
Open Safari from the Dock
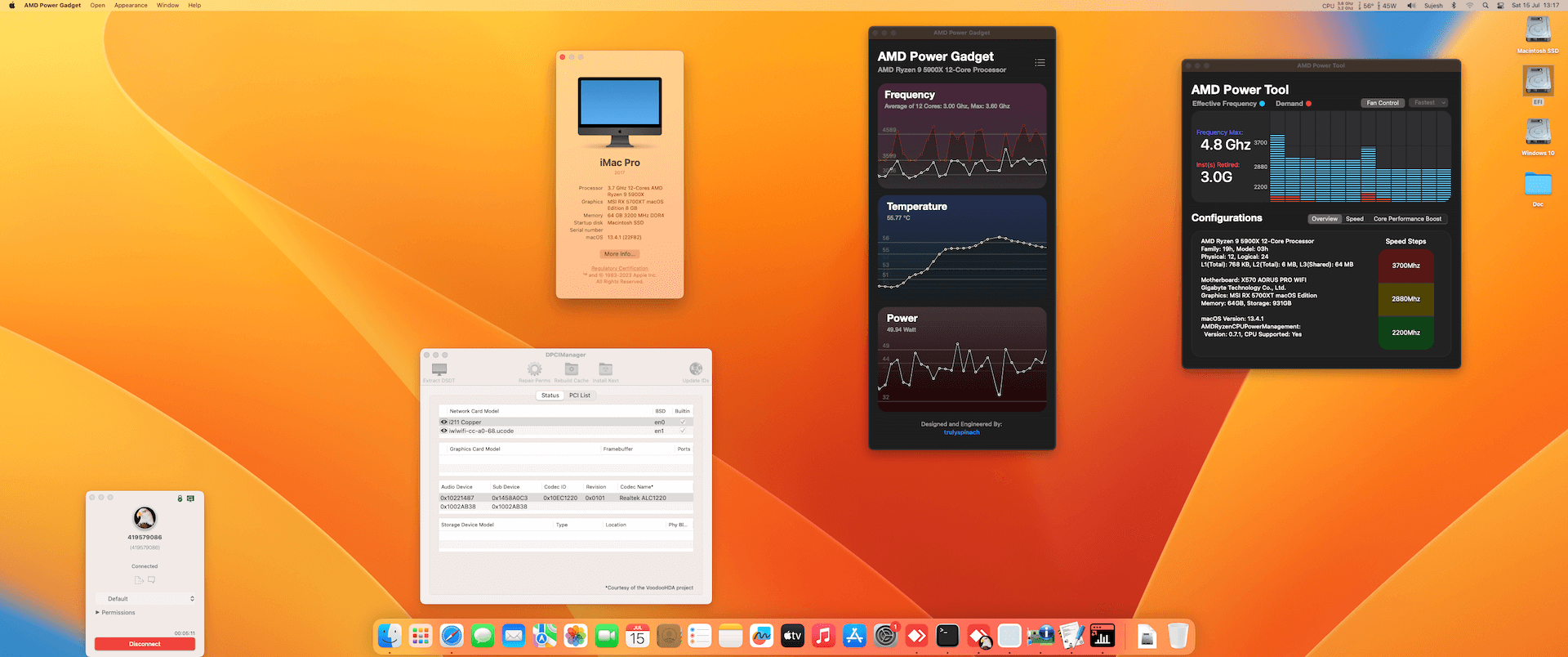pyautogui.click(x=452, y=636)
